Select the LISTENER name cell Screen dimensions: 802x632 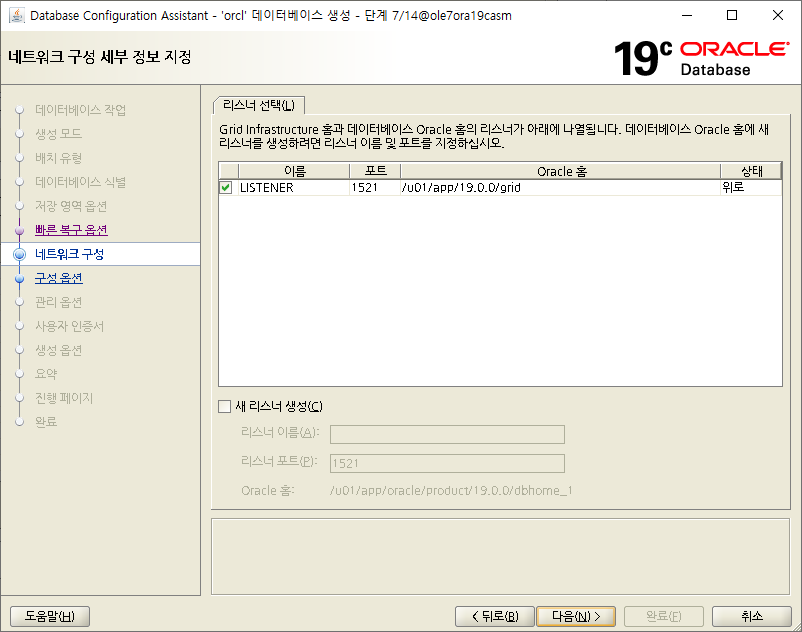tap(294, 188)
